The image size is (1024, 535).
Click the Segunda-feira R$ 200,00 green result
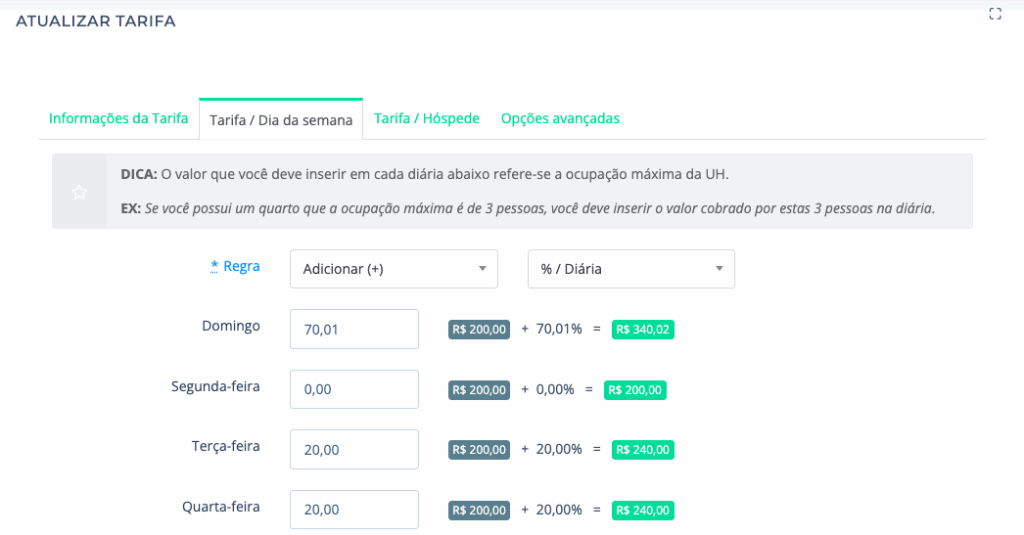[x=635, y=390]
